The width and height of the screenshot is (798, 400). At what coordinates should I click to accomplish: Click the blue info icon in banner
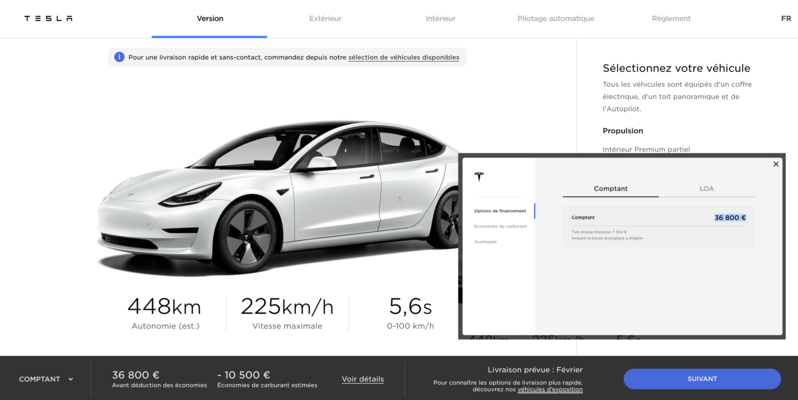pyautogui.click(x=119, y=57)
